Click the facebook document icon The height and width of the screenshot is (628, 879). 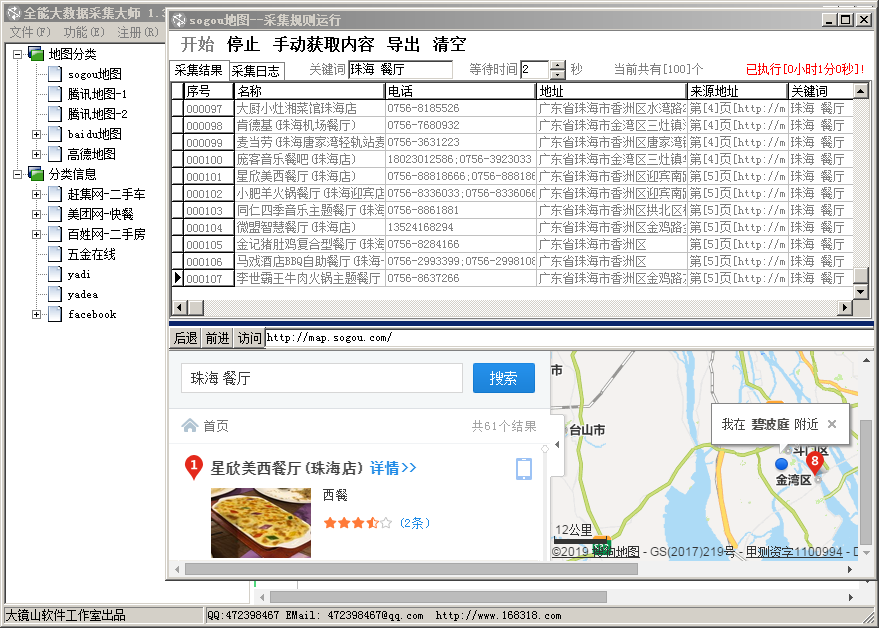click(54, 314)
